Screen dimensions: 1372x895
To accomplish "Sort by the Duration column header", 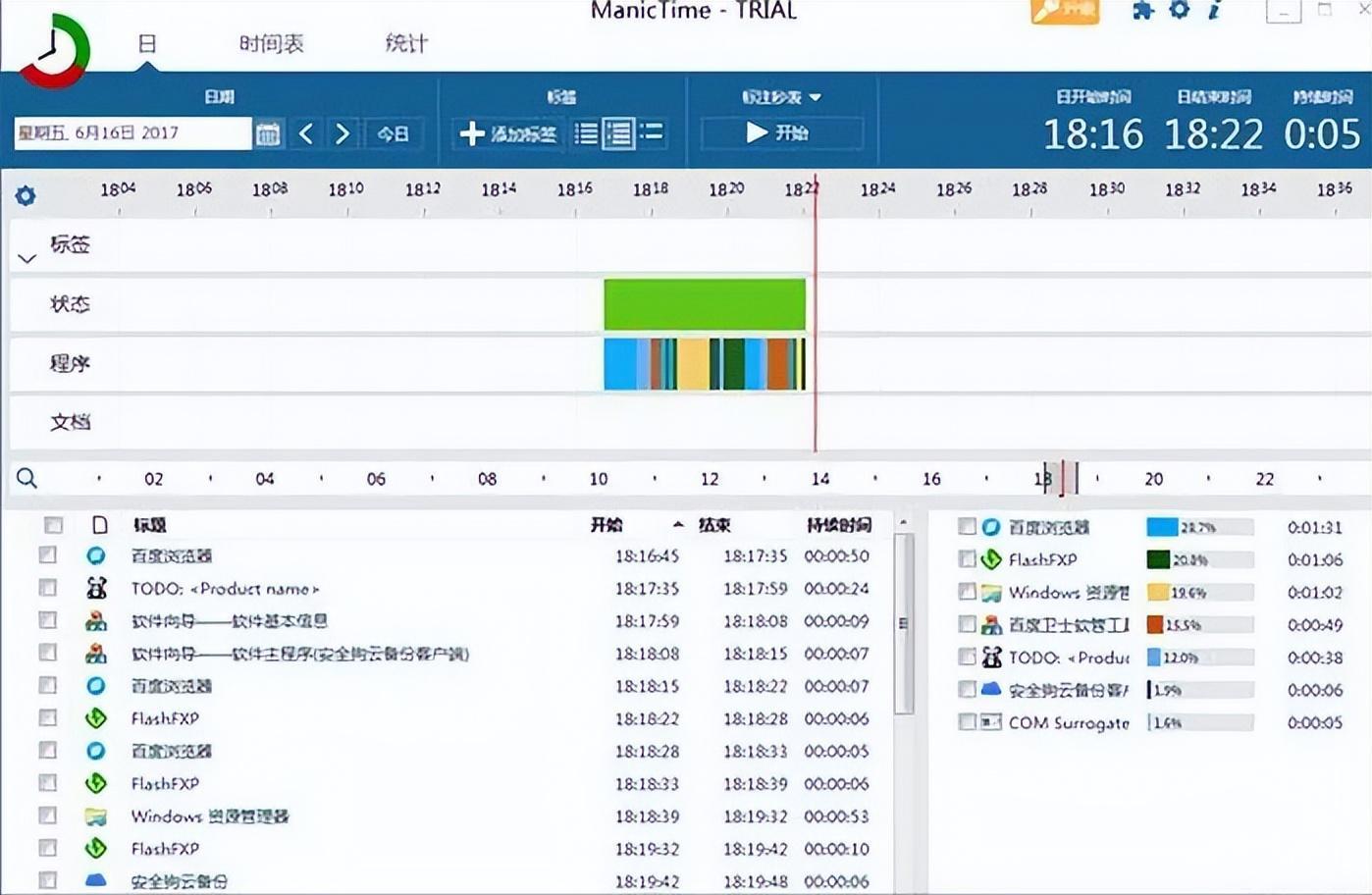I will [x=838, y=525].
